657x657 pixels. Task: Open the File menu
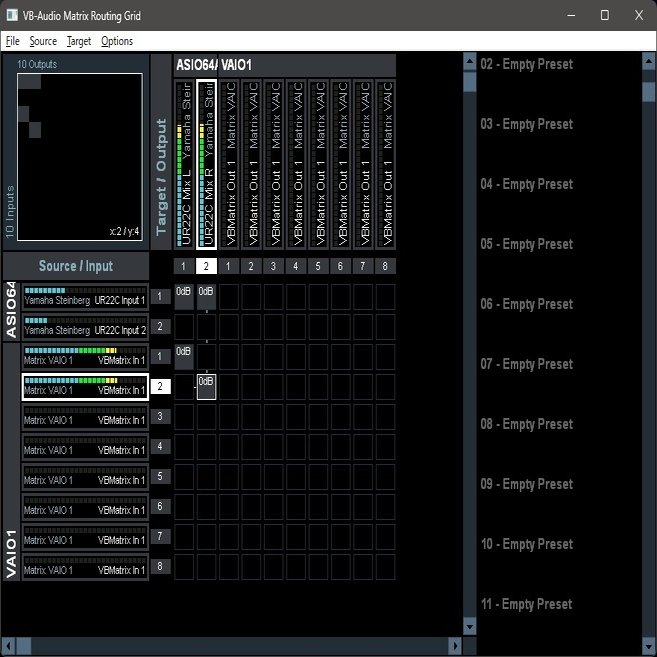12,41
